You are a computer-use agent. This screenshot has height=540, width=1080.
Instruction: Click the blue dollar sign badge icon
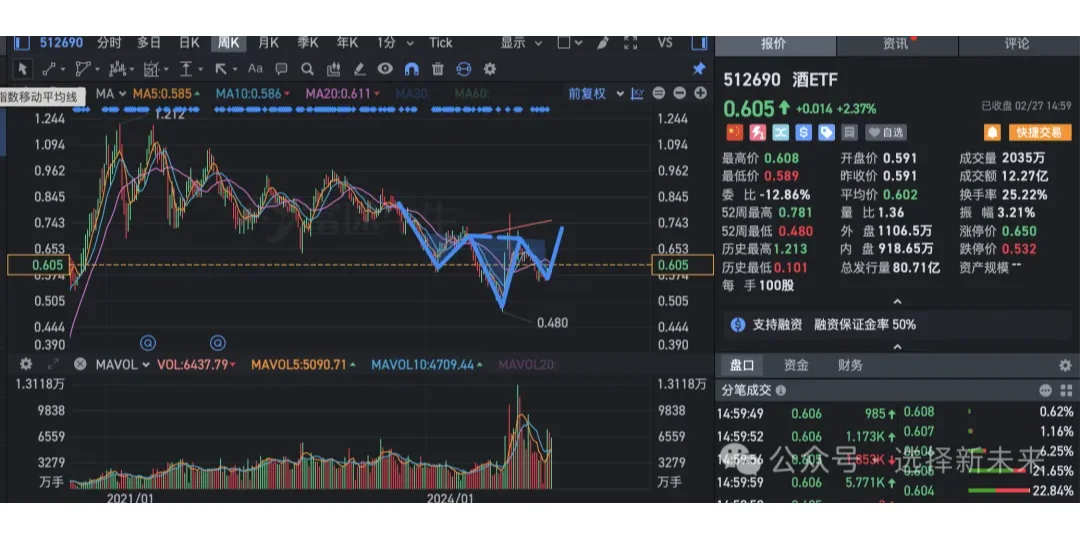point(803,132)
